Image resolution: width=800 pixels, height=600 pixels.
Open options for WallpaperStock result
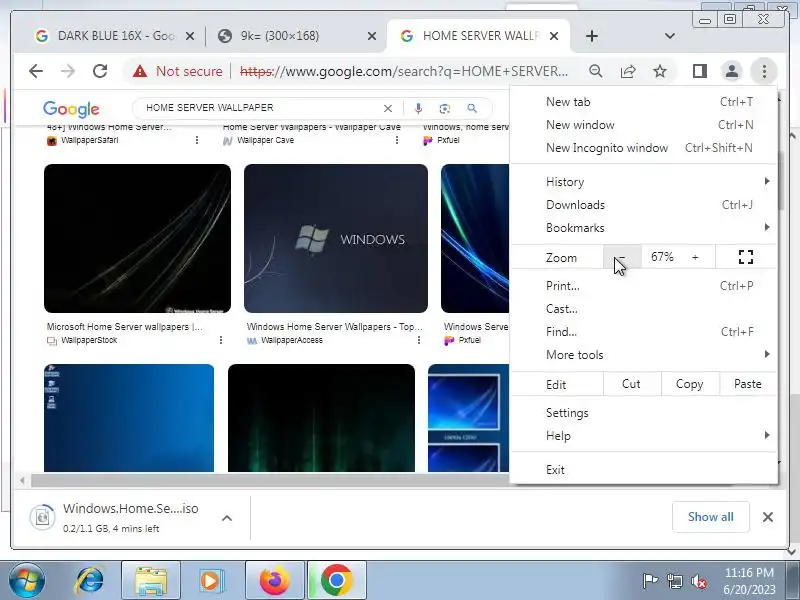[221, 340]
